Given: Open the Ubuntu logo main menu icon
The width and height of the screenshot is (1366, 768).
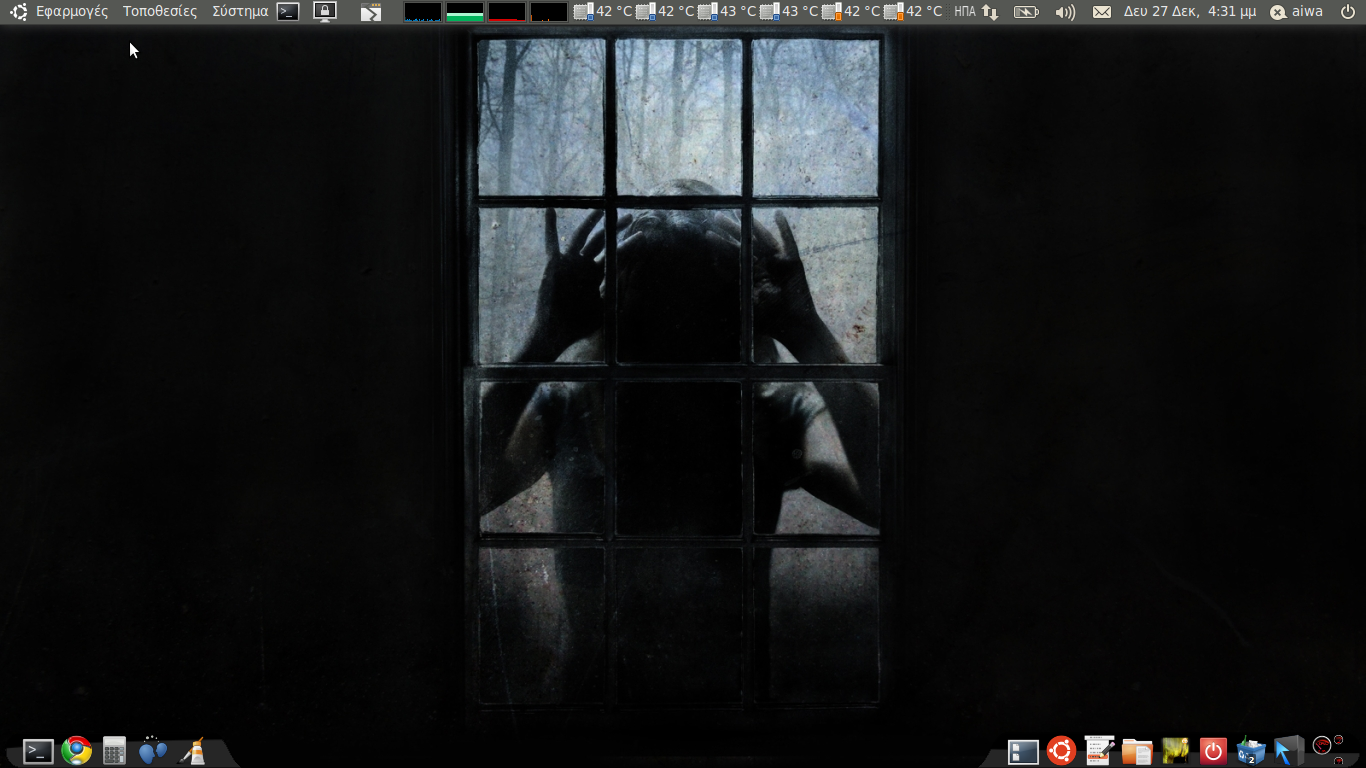Looking at the screenshot, I should (18, 12).
